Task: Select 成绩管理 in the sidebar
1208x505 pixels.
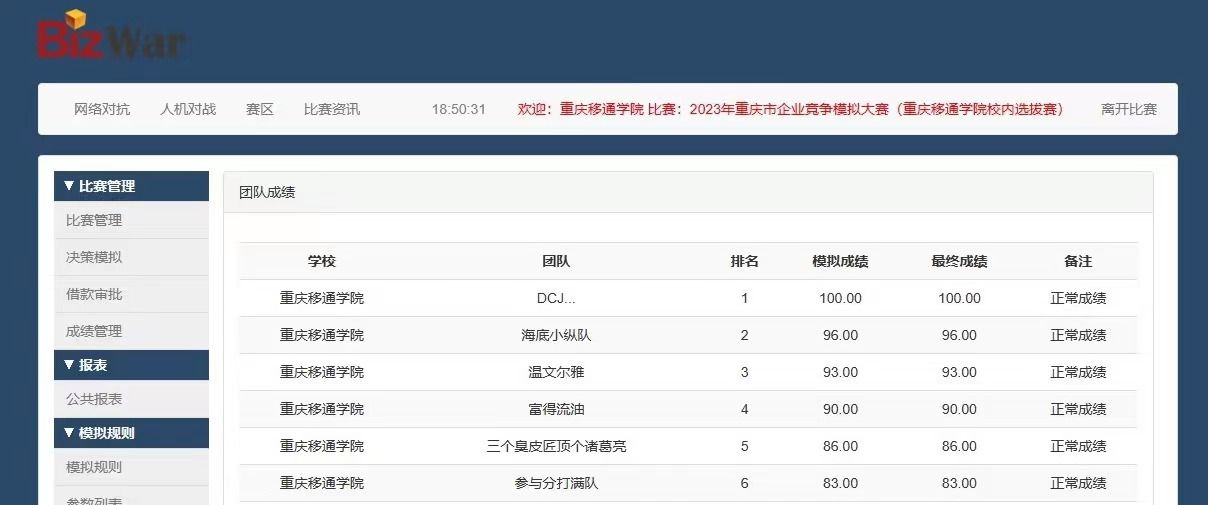Action: click(x=94, y=331)
